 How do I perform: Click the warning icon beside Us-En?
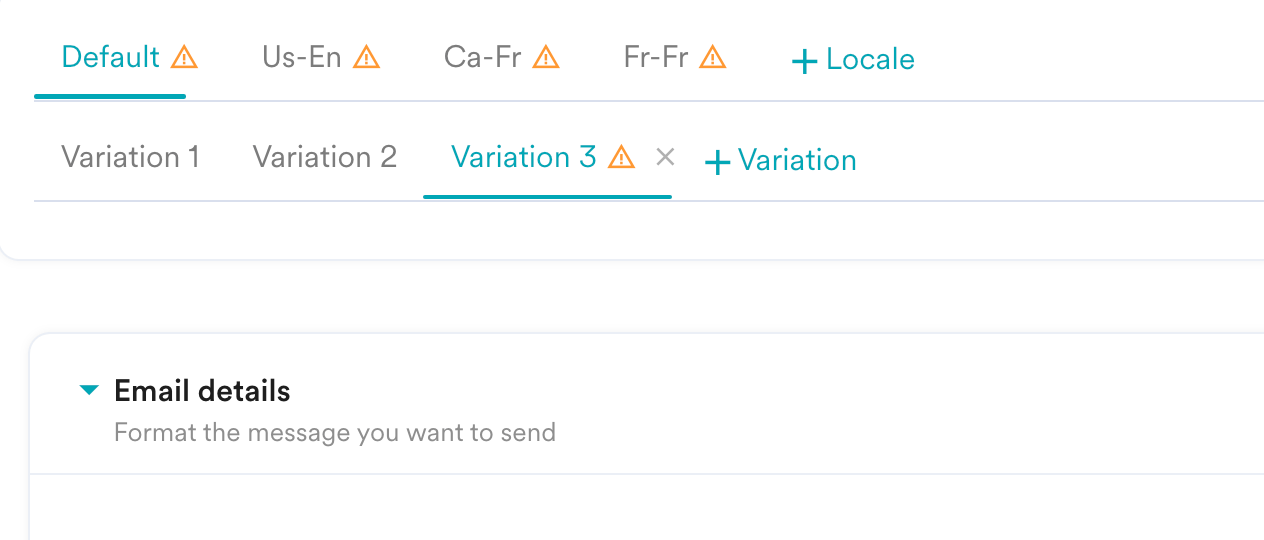(x=367, y=58)
